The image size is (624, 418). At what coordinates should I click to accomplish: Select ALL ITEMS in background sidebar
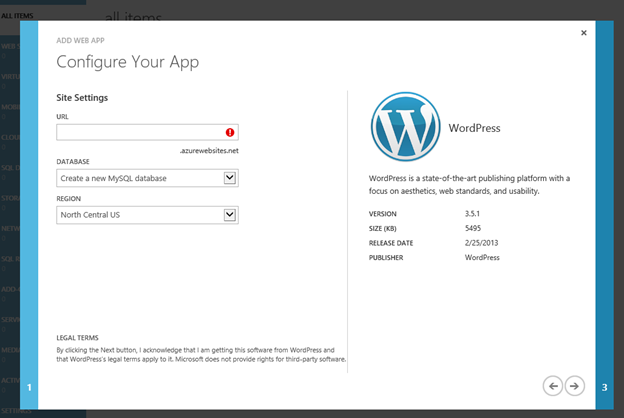click(17, 16)
